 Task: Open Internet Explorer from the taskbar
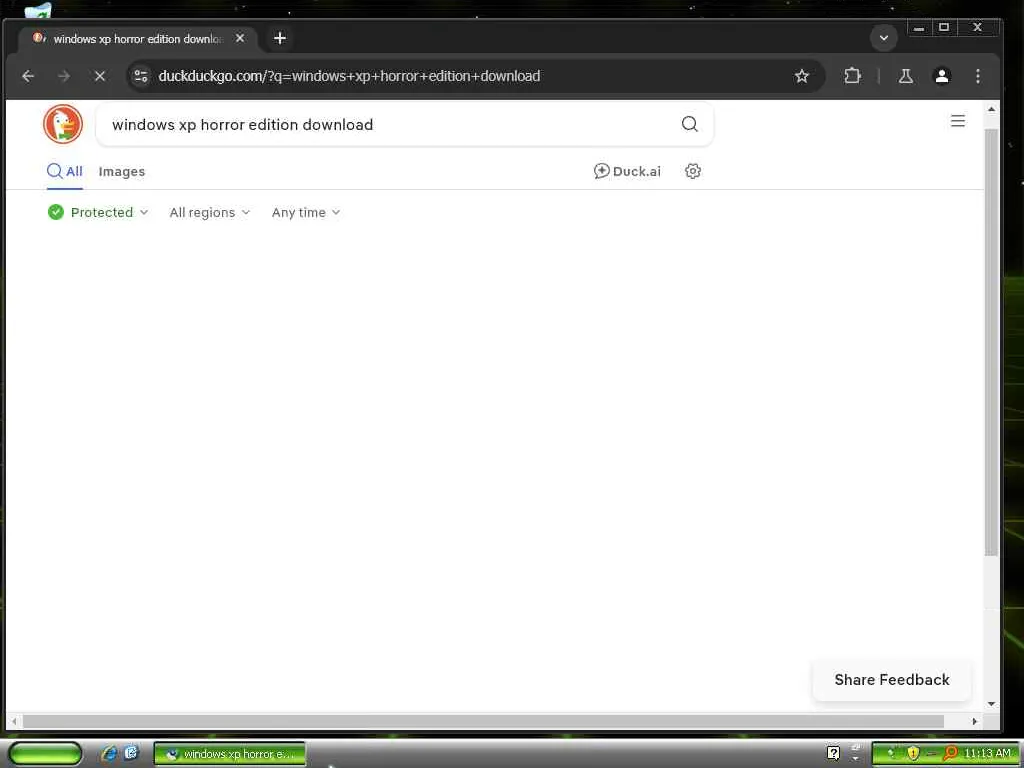coord(109,754)
